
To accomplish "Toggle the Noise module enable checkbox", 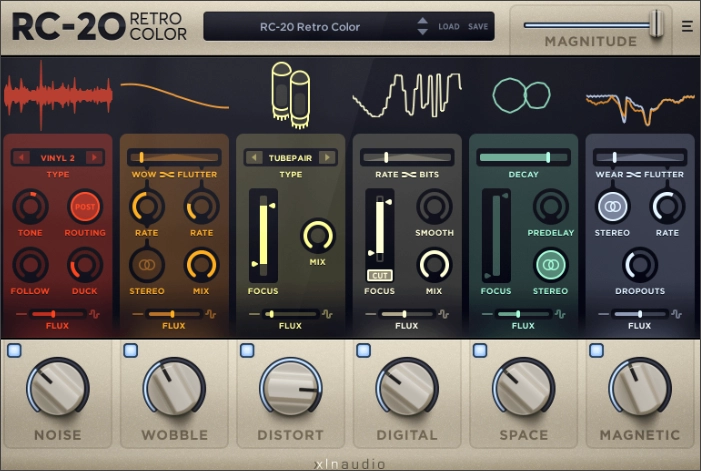I will (14, 350).
